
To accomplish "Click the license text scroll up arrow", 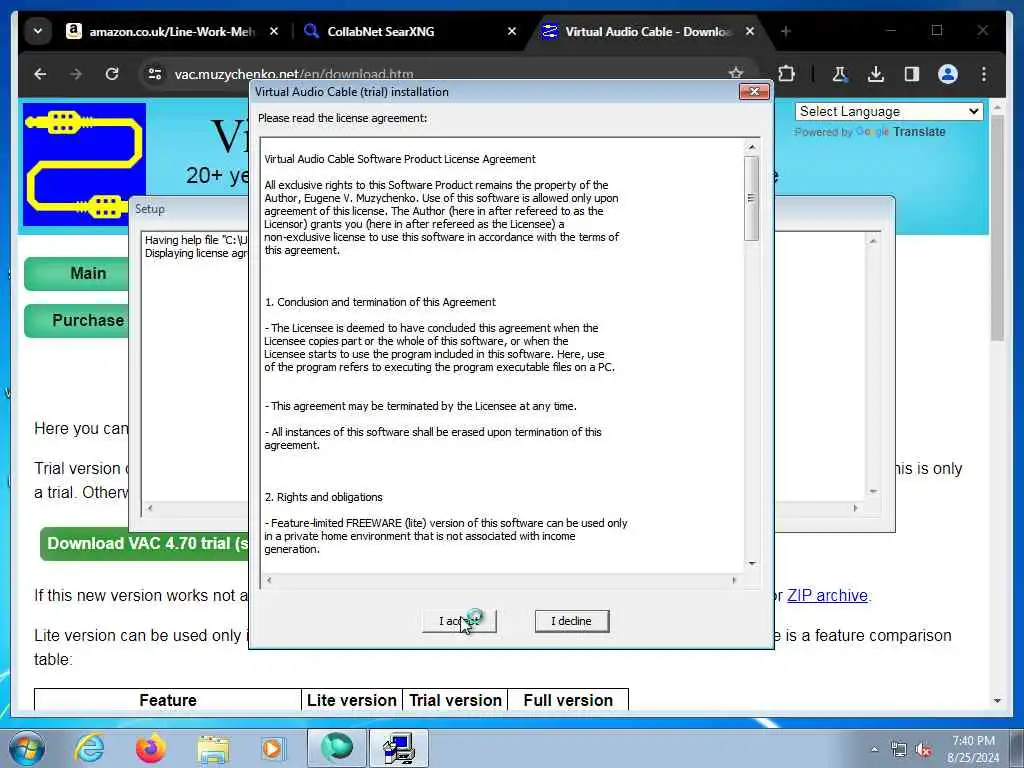I will [x=752, y=148].
